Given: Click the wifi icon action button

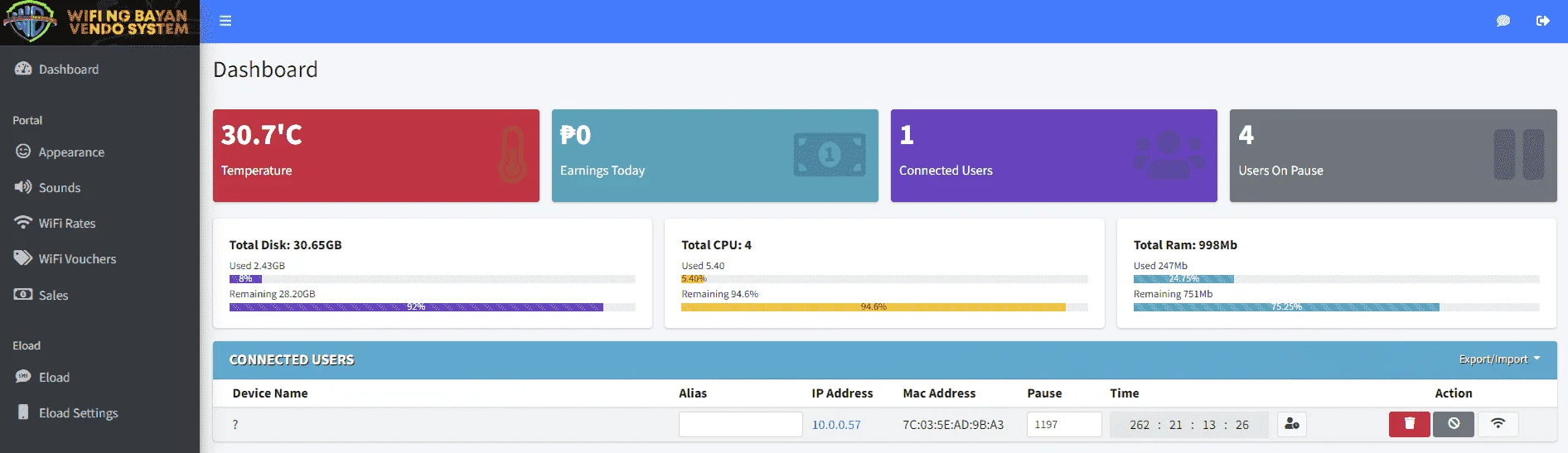Looking at the screenshot, I should [x=1498, y=424].
